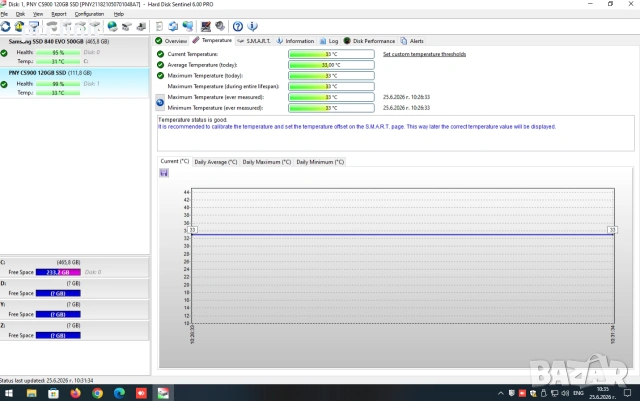Click the save icon above temperature graph

tap(164, 173)
